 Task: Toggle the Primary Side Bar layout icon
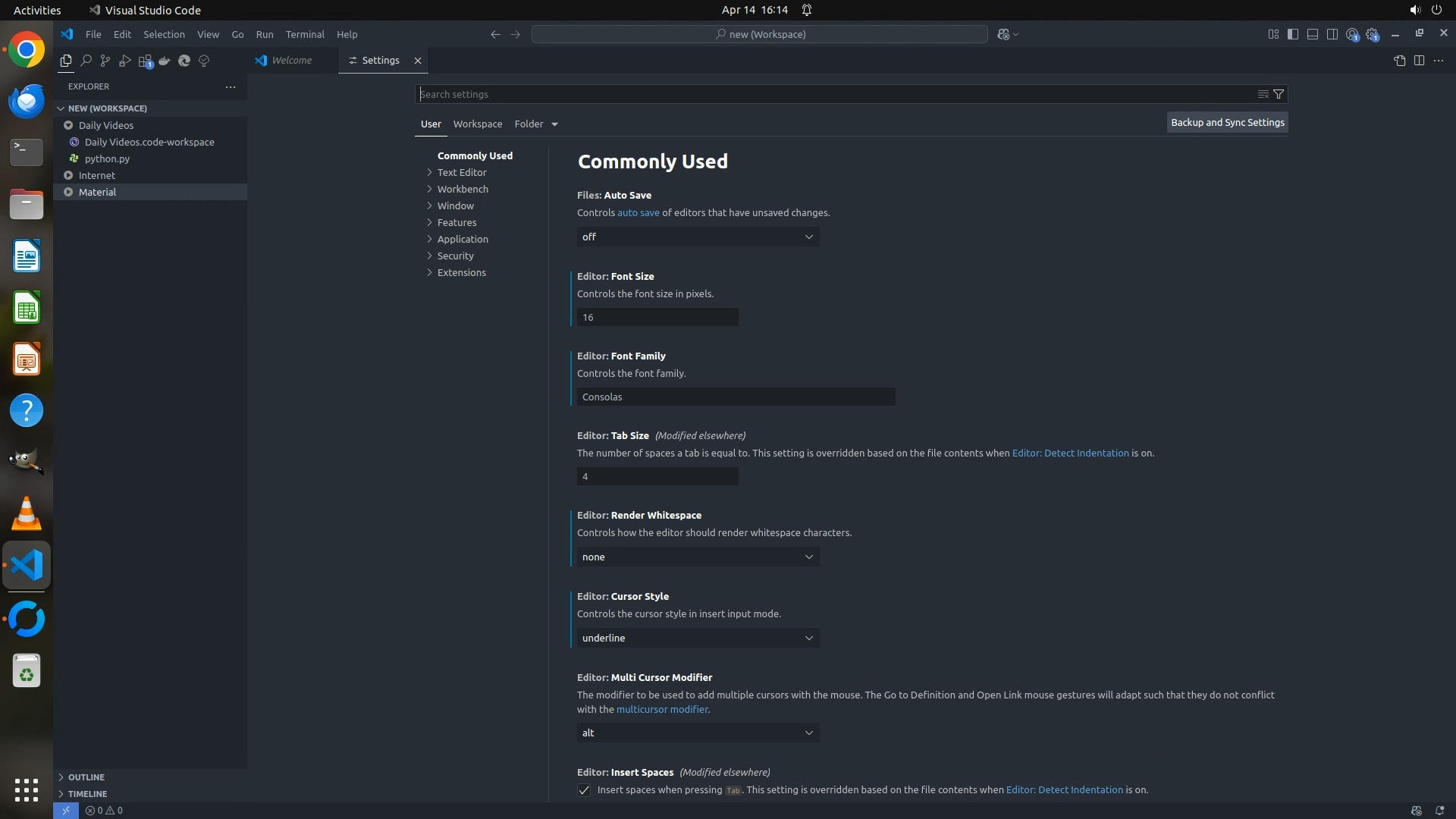(1293, 34)
